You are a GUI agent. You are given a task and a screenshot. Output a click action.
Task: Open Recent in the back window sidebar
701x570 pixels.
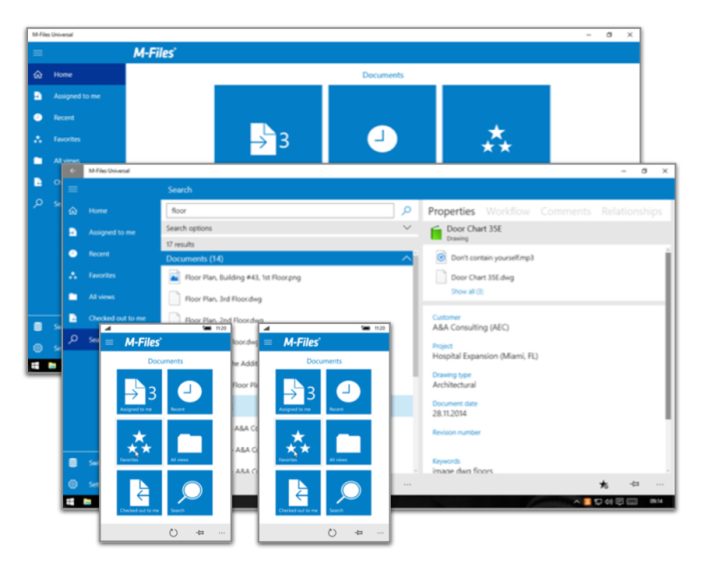(x=77, y=118)
